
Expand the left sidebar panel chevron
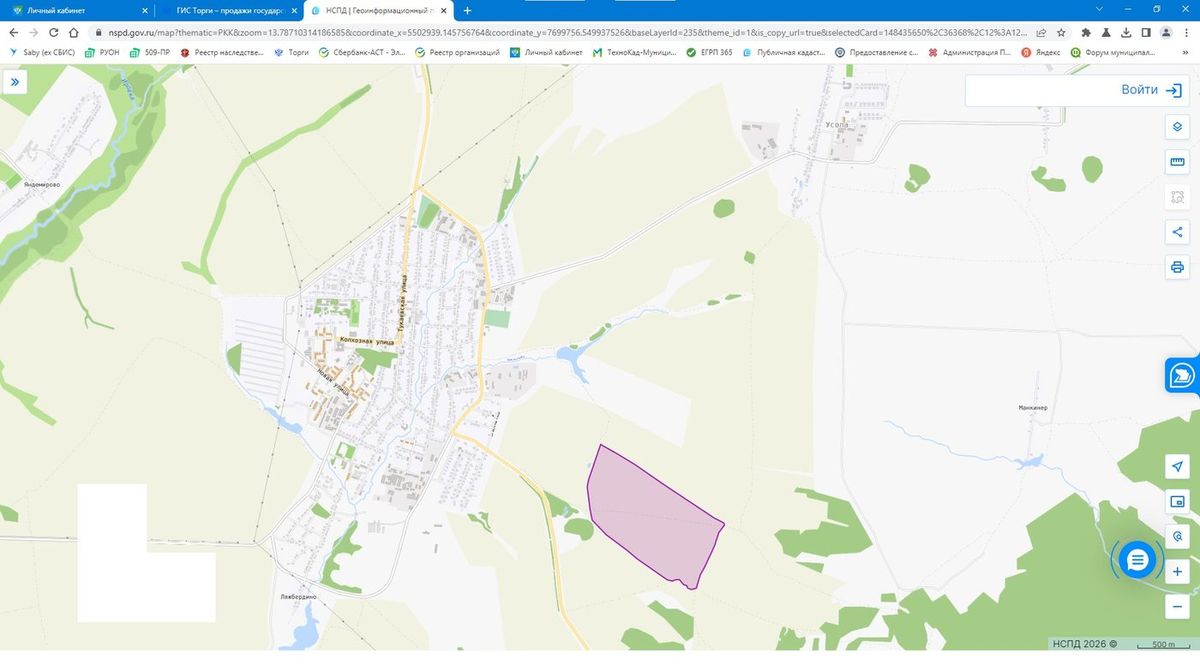pos(15,82)
